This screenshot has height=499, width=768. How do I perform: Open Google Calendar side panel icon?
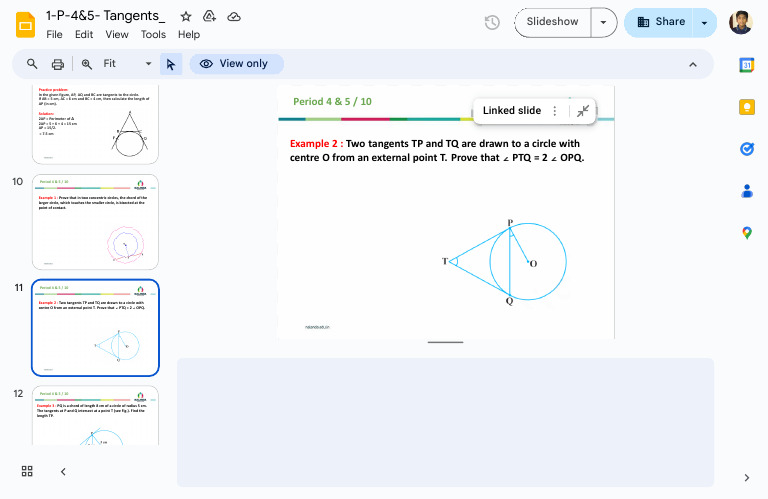[746, 65]
